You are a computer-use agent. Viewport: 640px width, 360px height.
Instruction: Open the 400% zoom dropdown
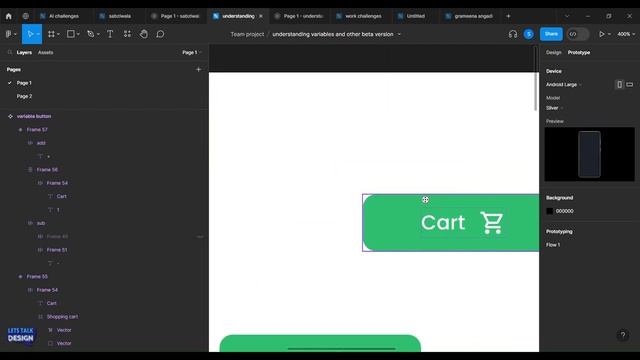pos(626,34)
